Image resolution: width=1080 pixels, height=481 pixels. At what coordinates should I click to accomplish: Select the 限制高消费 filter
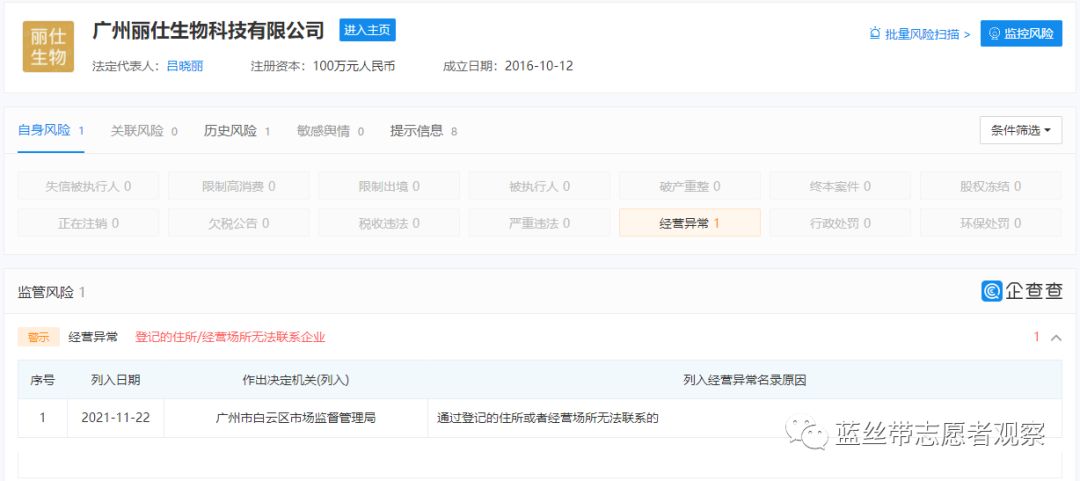click(x=238, y=186)
